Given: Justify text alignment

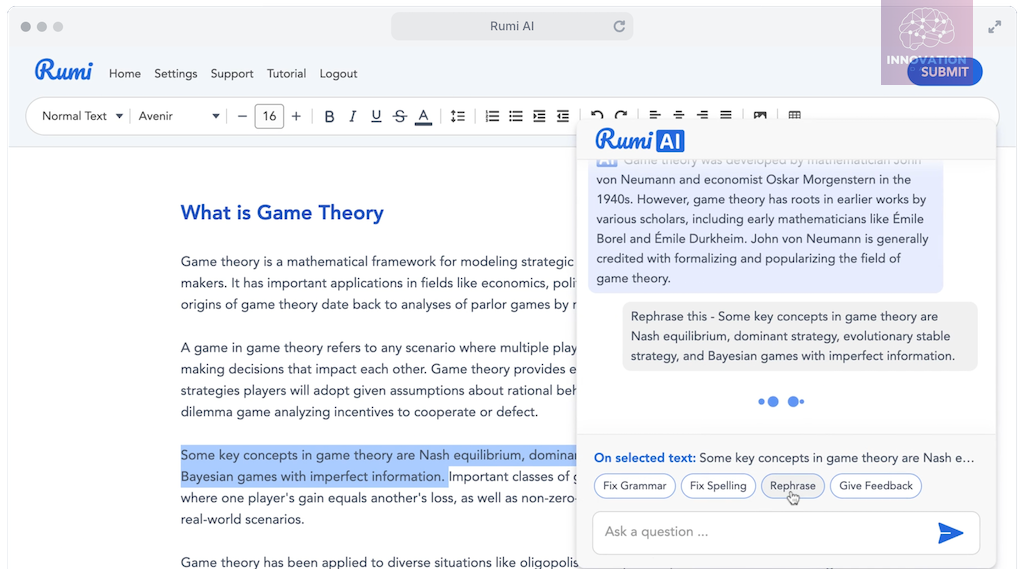Looking at the screenshot, I should [x=726, y=114].
